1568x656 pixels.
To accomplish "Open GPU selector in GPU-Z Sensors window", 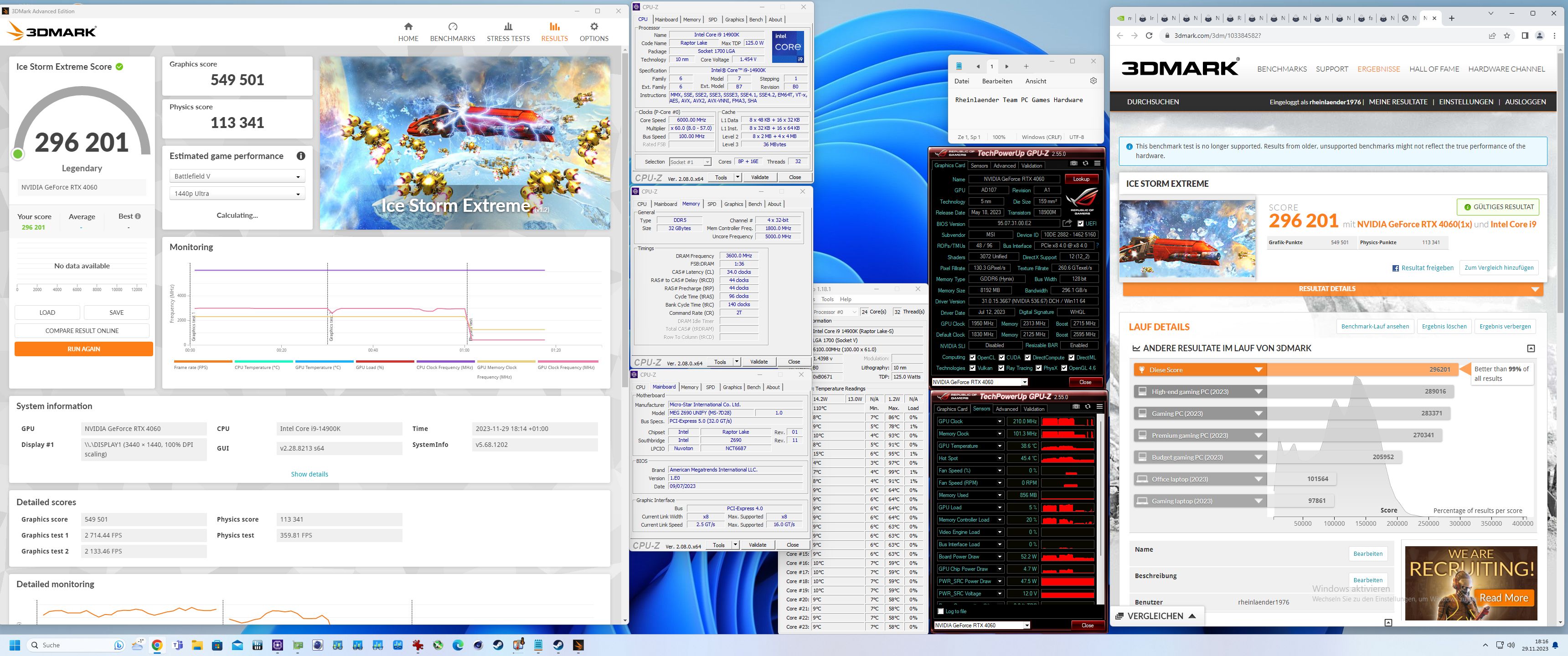I will (x=982, y=625).
